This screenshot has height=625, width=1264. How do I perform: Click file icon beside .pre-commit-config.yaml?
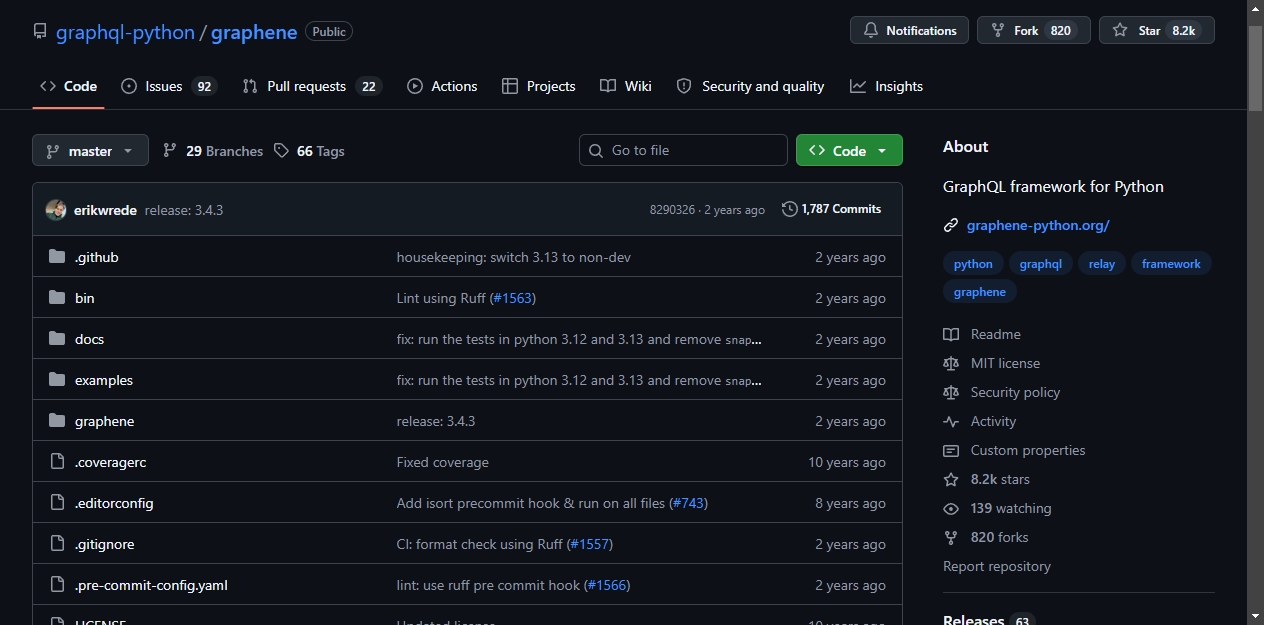click(57, 585)
